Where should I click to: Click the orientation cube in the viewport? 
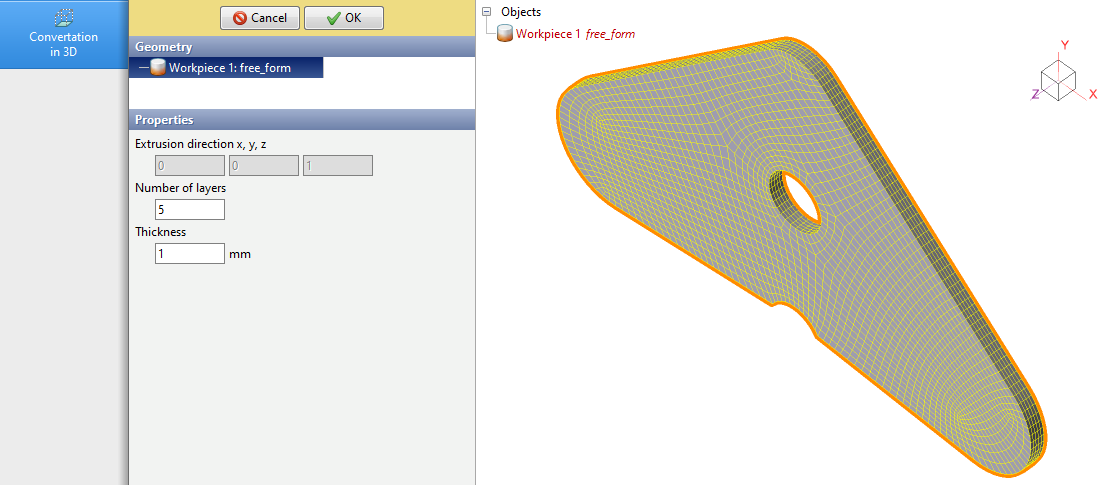1058,78
